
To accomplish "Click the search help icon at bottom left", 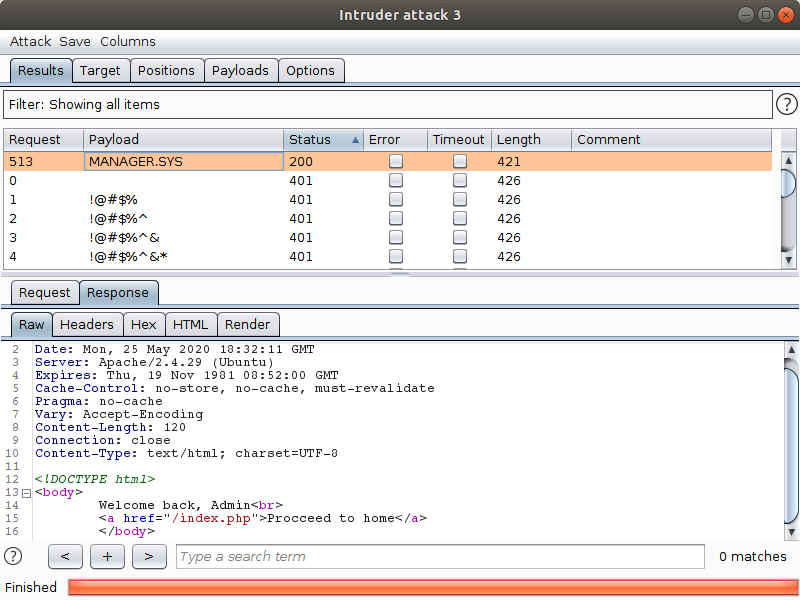I will [13, 556].
